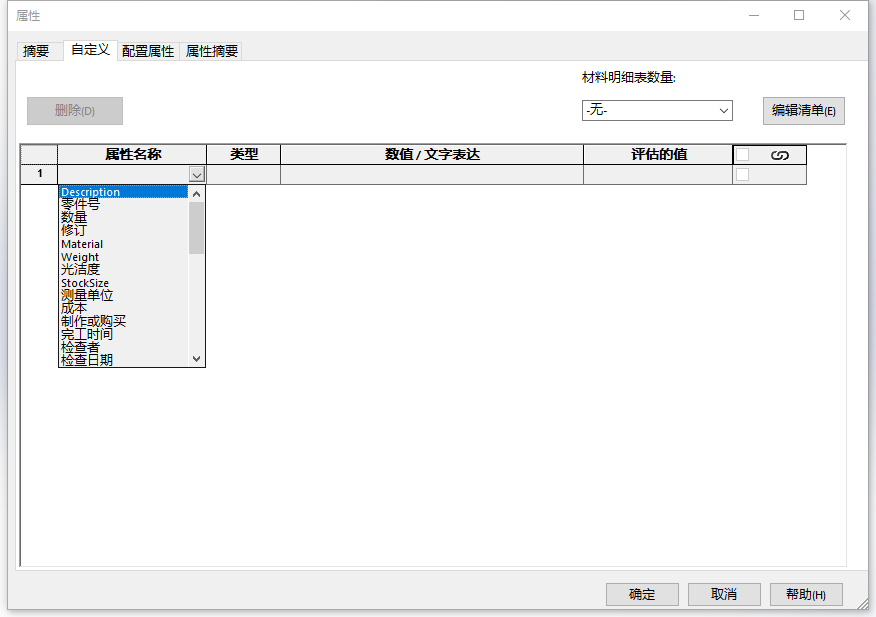Minimize the 属性 dialog window
Viewport: 876px width, 617px height.
(x=754, y=15)
